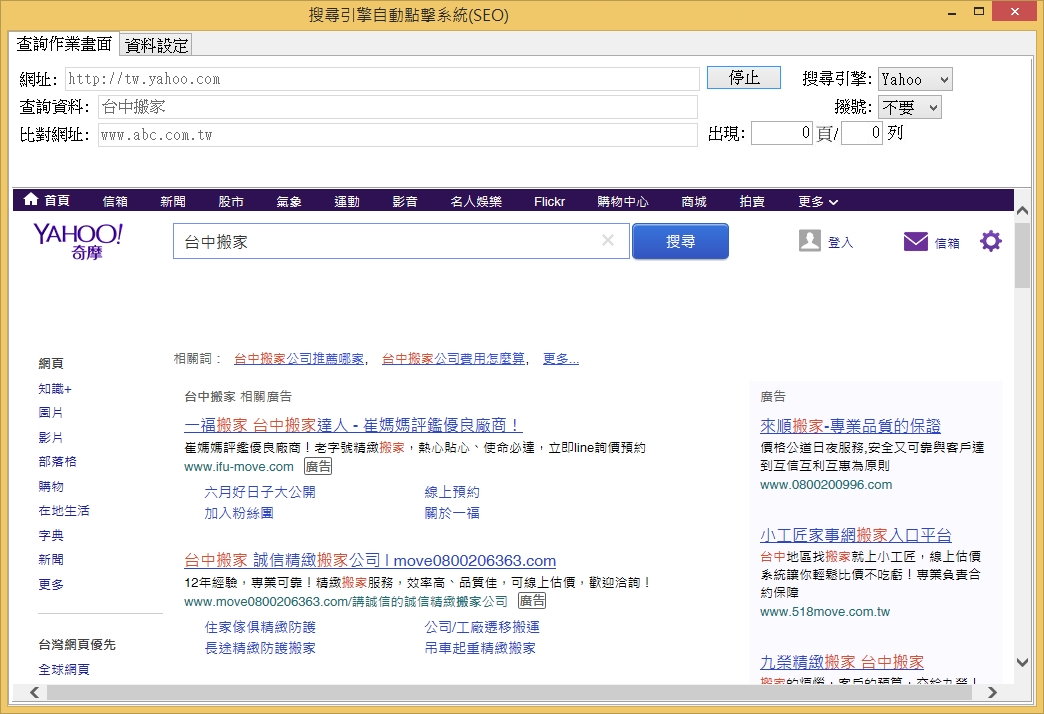
Task: Open the settings gear icon
Action: coord(991,241)
